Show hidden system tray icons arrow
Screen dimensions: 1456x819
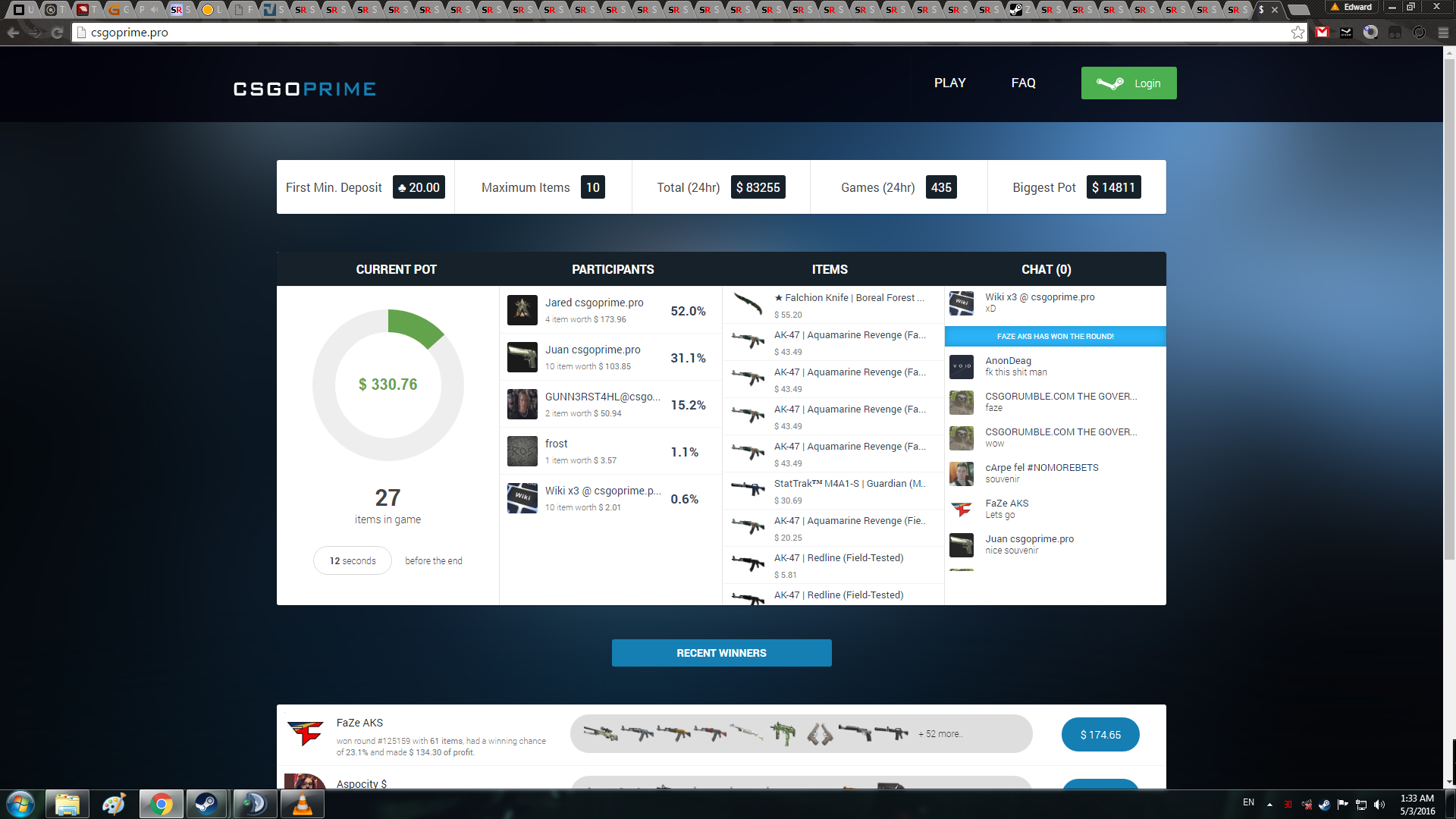pos(1269,805)
